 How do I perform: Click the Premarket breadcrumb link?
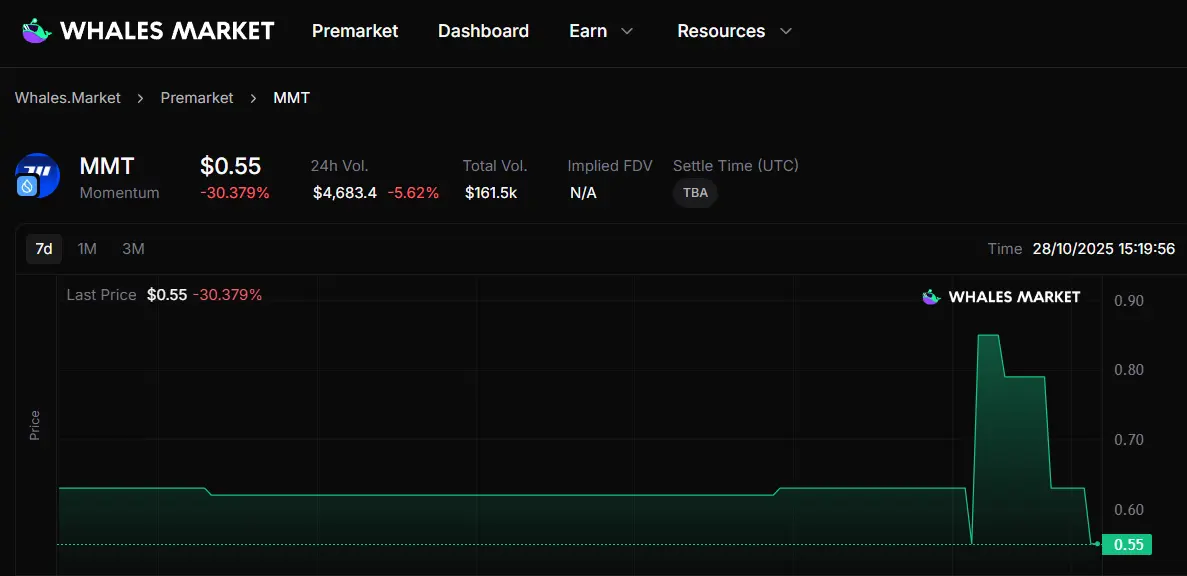pyautogui.click(x=197, y=98)
